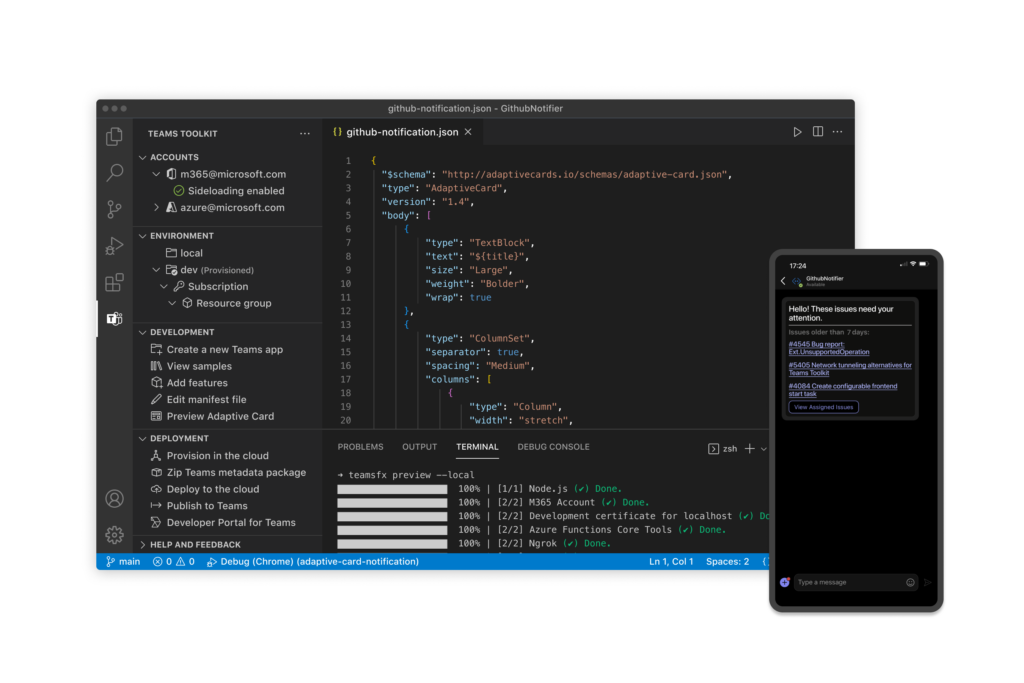Split the editor with the split icon
Screen dimensions: 1024x683
(x=816, y=131)
